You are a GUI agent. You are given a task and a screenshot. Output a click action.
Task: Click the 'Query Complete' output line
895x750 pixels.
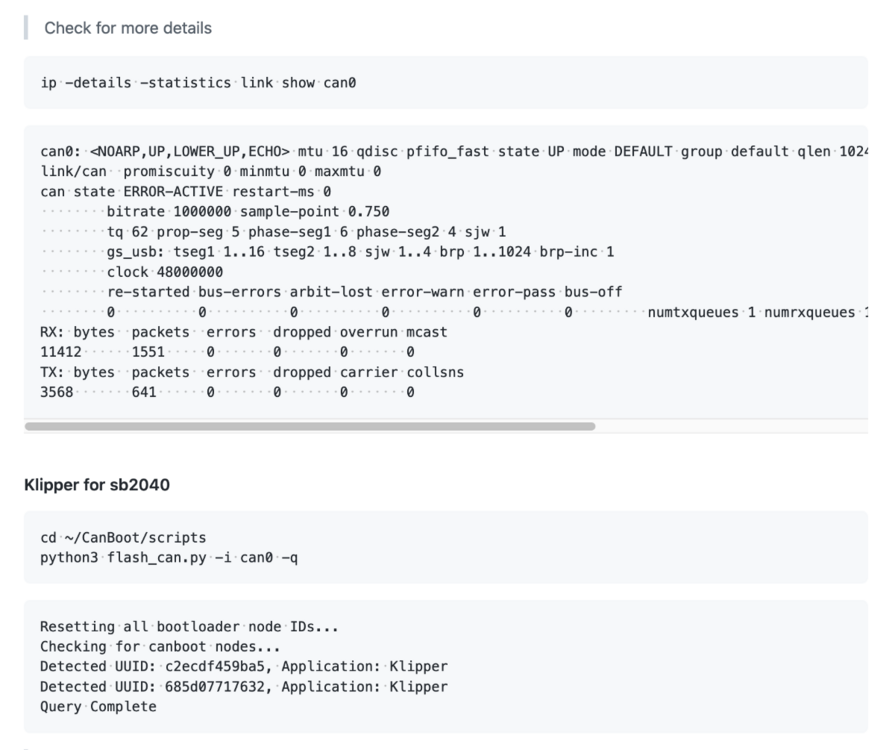click(x=98, y=707)
